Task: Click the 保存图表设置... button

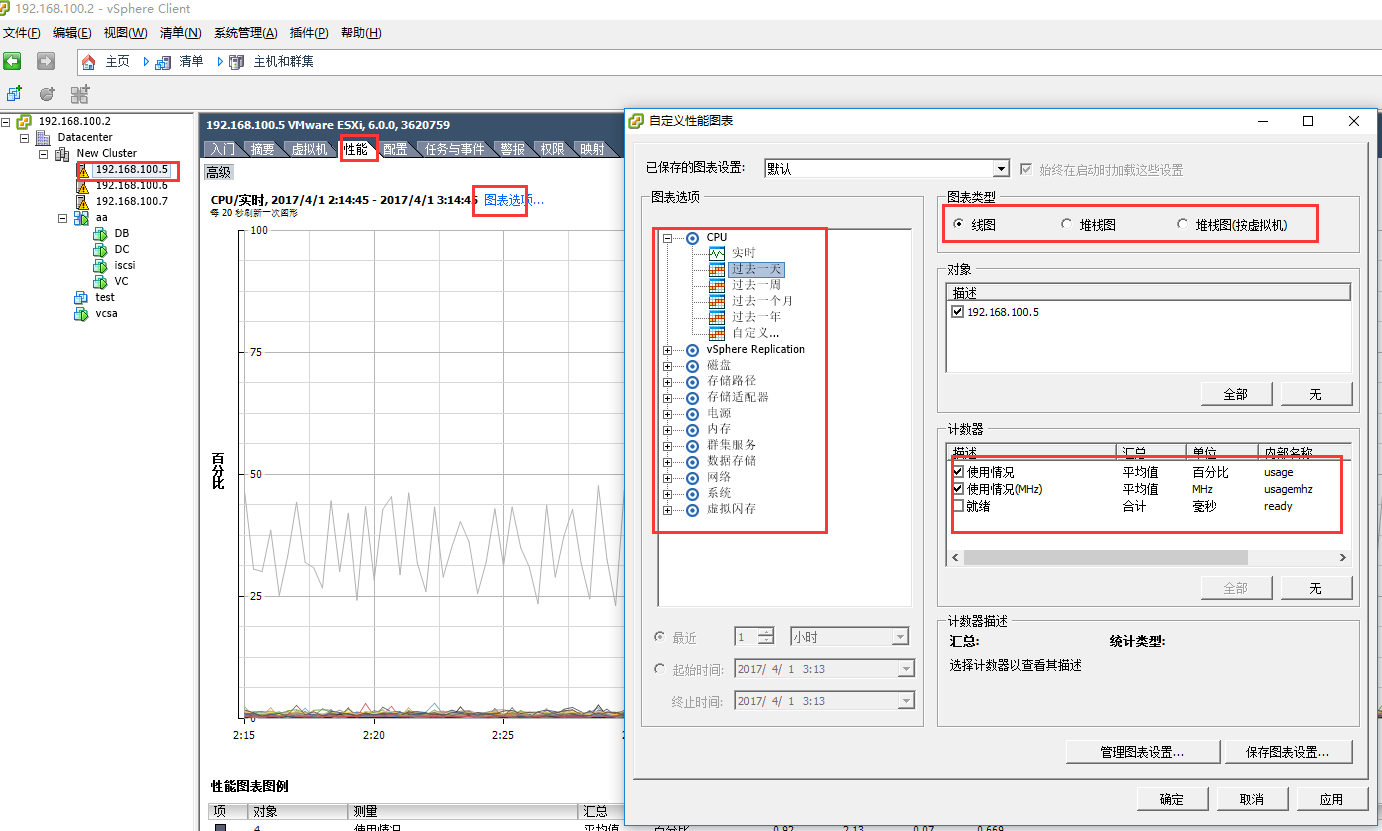Action: coord(1288,752)
